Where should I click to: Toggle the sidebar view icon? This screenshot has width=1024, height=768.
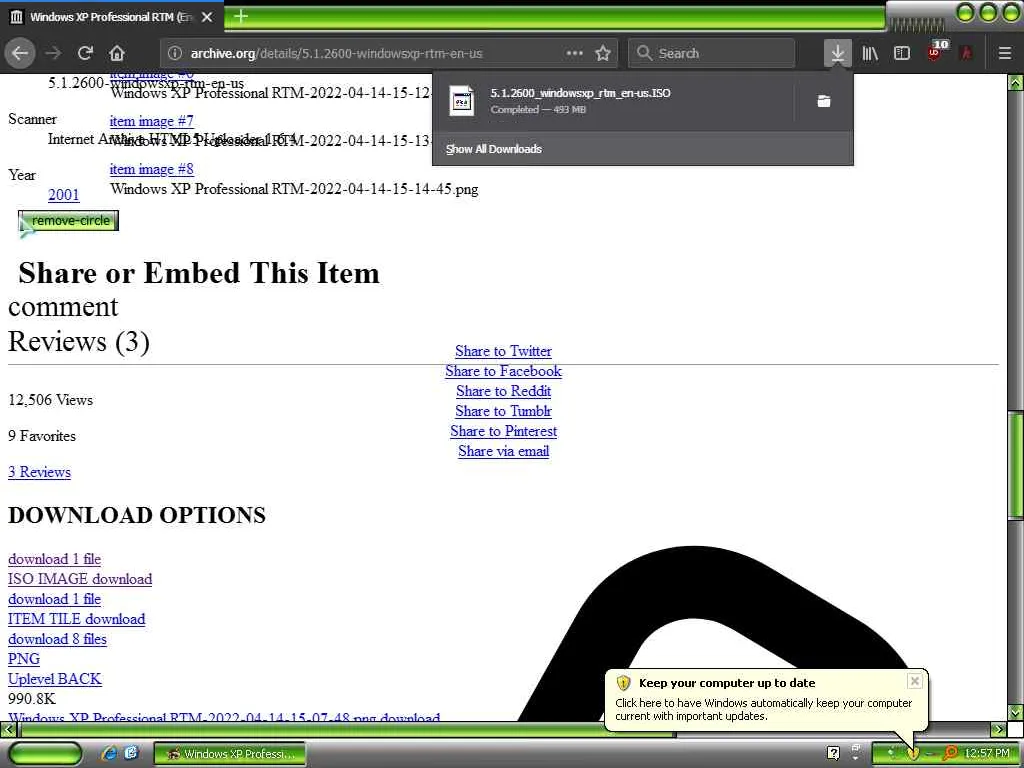click(x=902, y=53)
